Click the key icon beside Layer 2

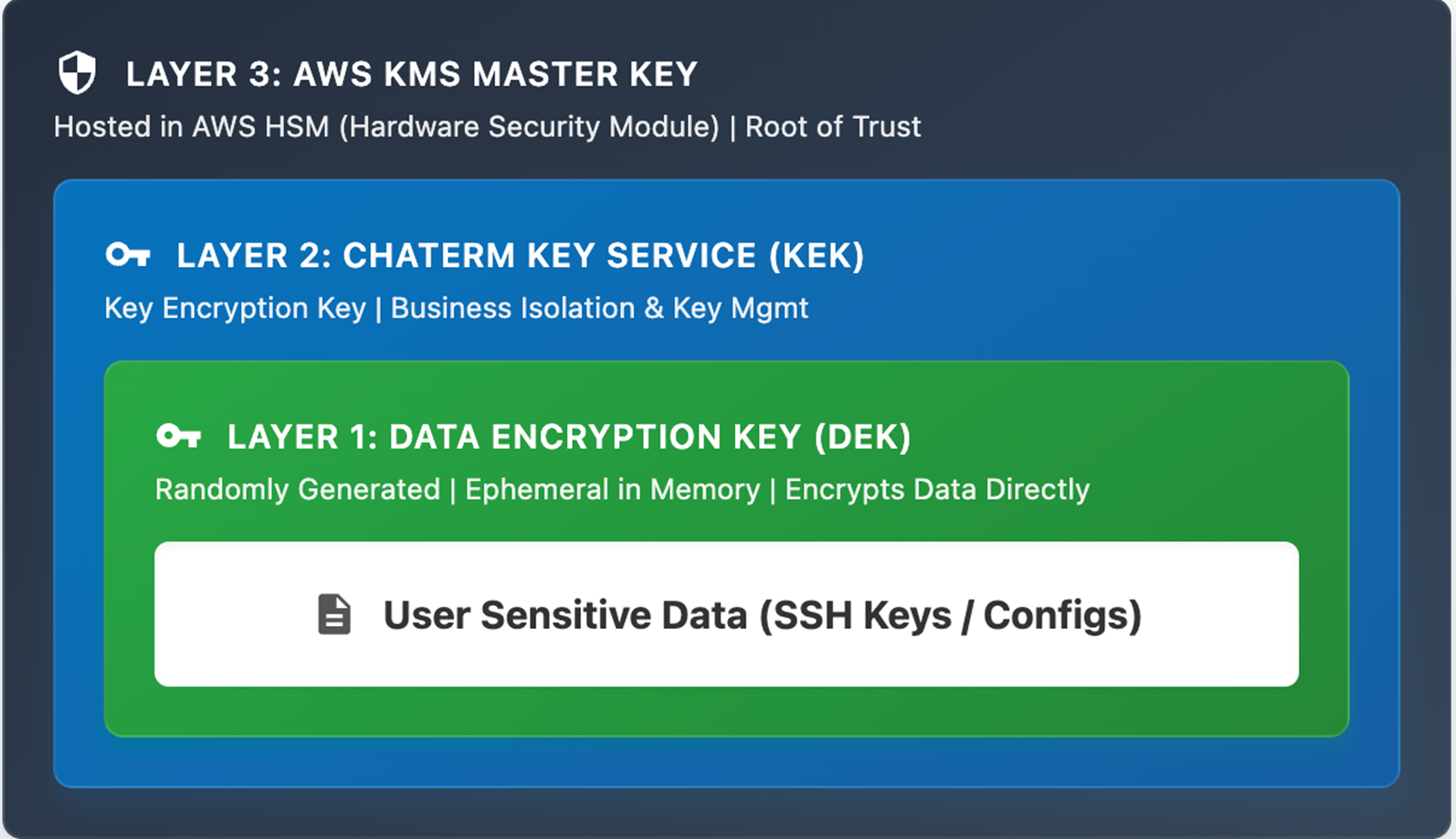[128, 255]
